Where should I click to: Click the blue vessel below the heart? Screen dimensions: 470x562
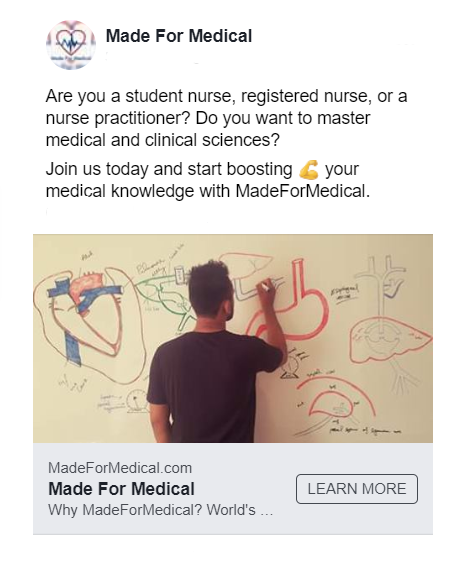coord(72,349)
